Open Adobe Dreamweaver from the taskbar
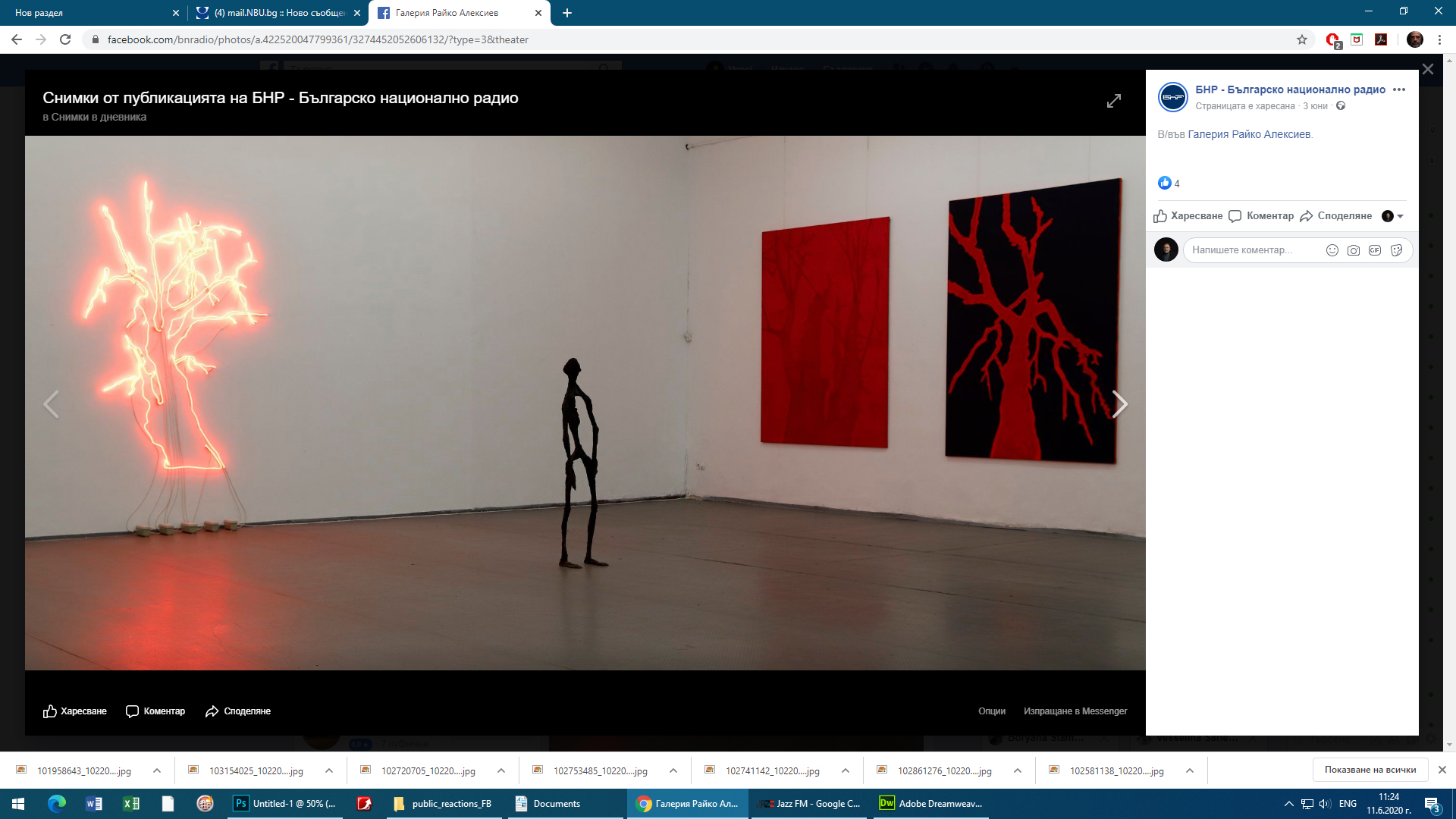 point(932,804)
